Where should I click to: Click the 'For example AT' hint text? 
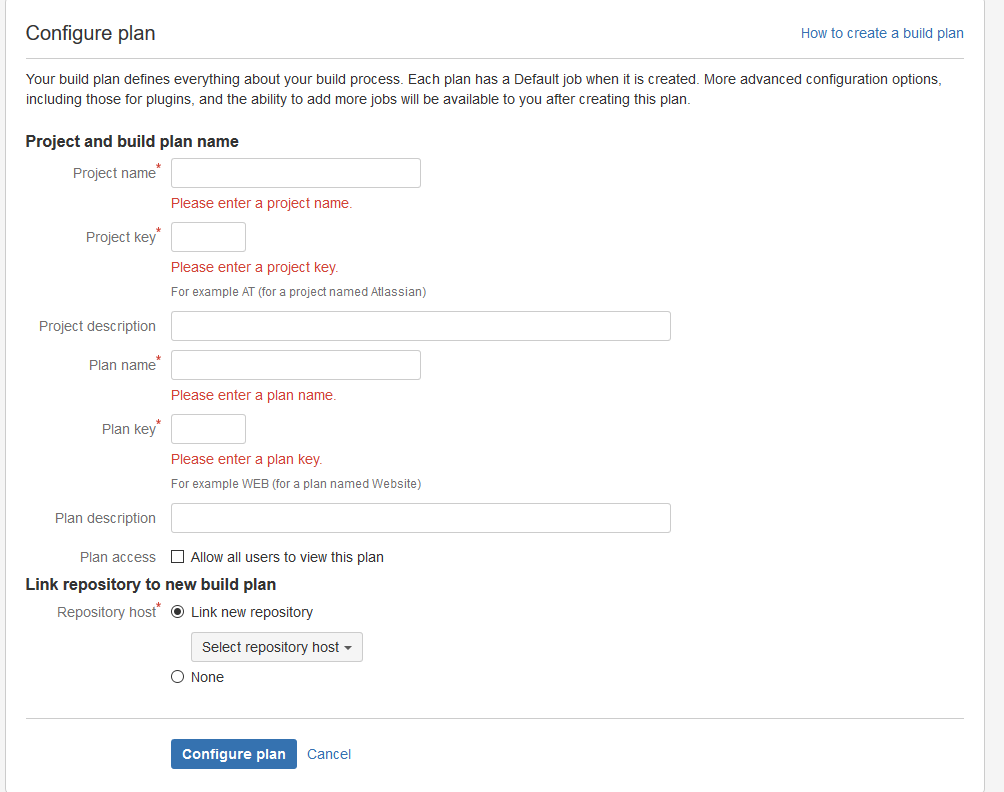(x=298, y=292)
